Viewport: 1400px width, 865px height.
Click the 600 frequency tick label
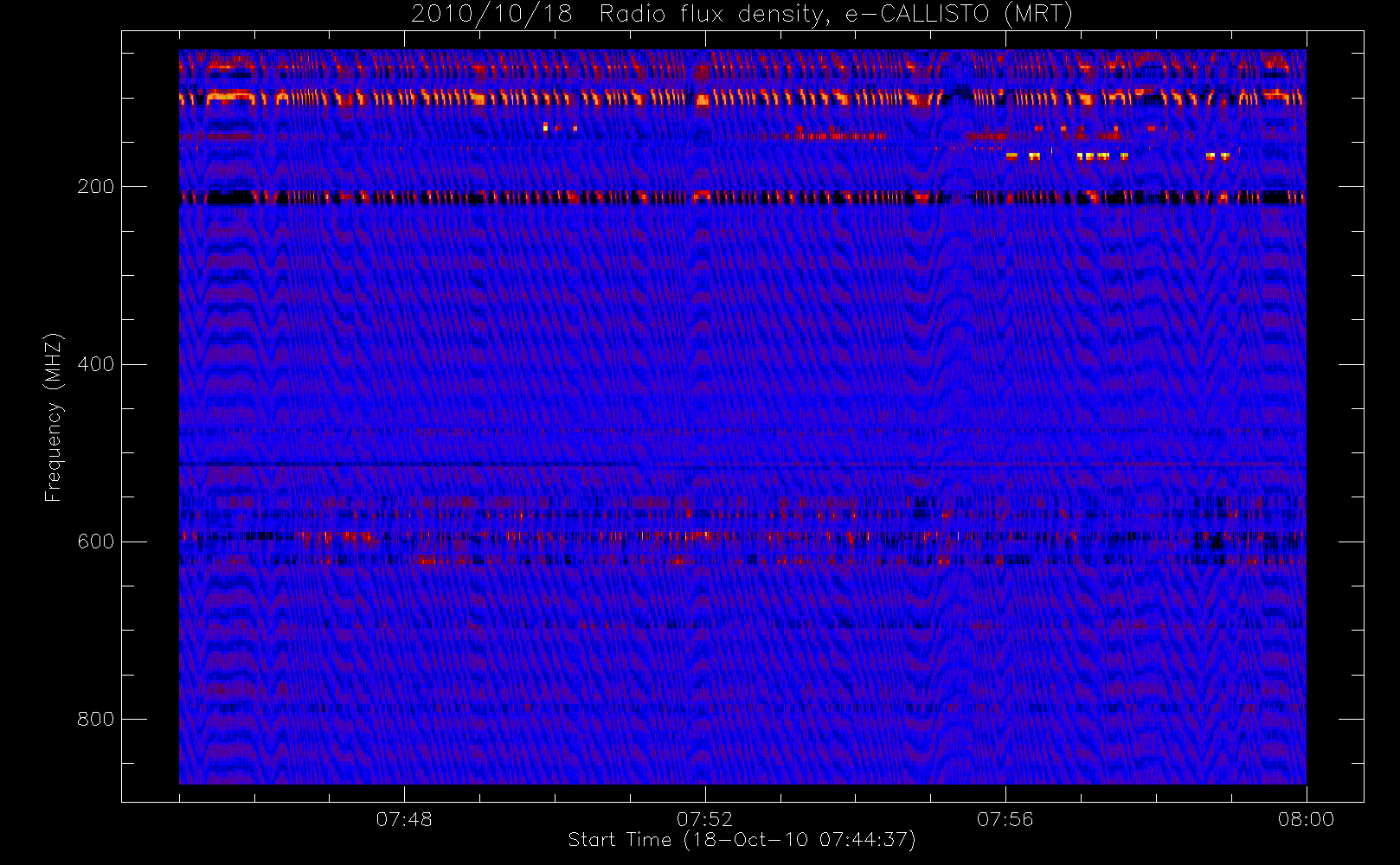pyautogui.click(x=95, y=541)
